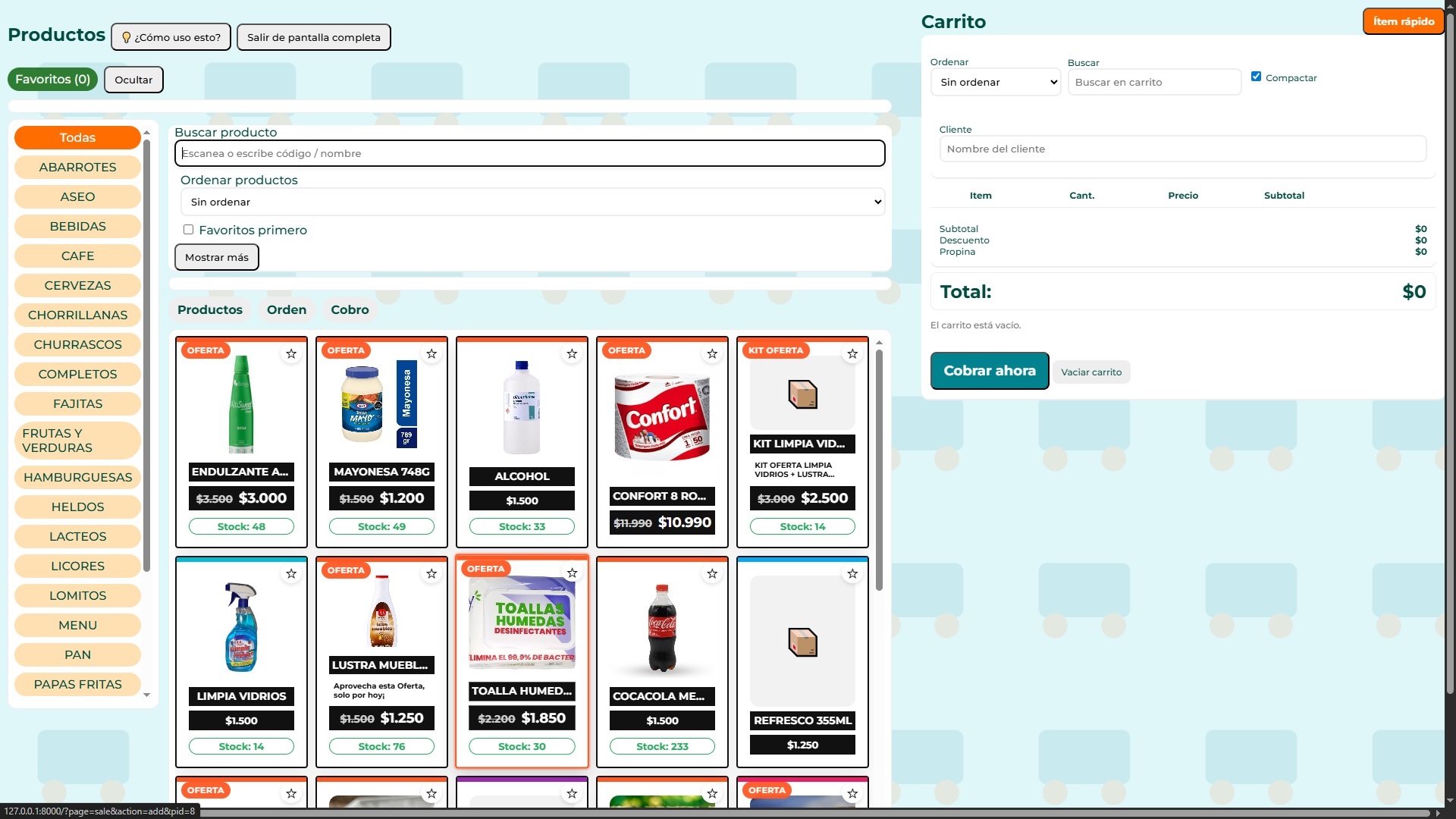Image resolution: width=1456 pixels, height=819 pixels.
Task: Select the BEBIDAS category
Action: tap(77, 227)
